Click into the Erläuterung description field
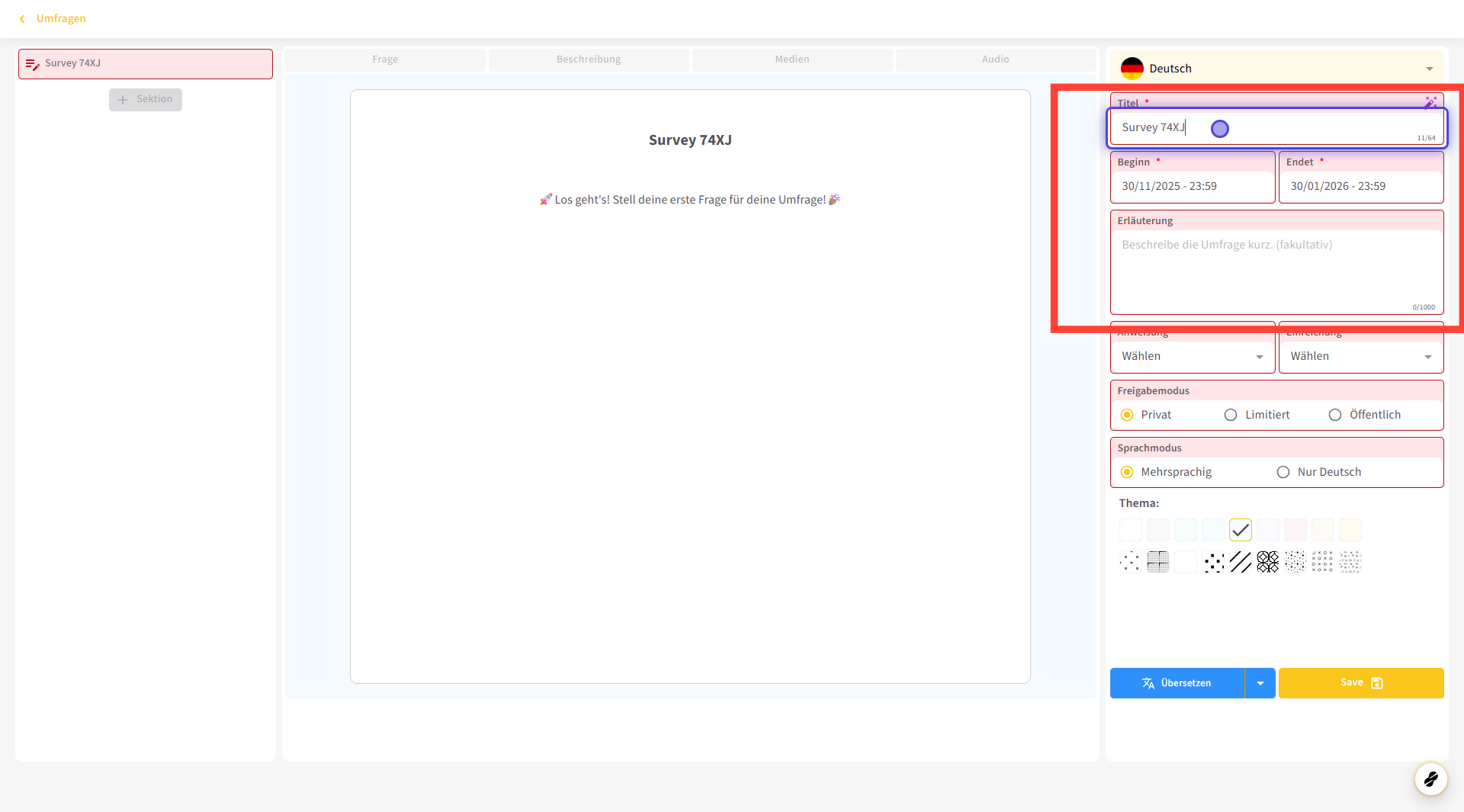The height and width of the screenshot is (812, 1464). click(1276, 271)
